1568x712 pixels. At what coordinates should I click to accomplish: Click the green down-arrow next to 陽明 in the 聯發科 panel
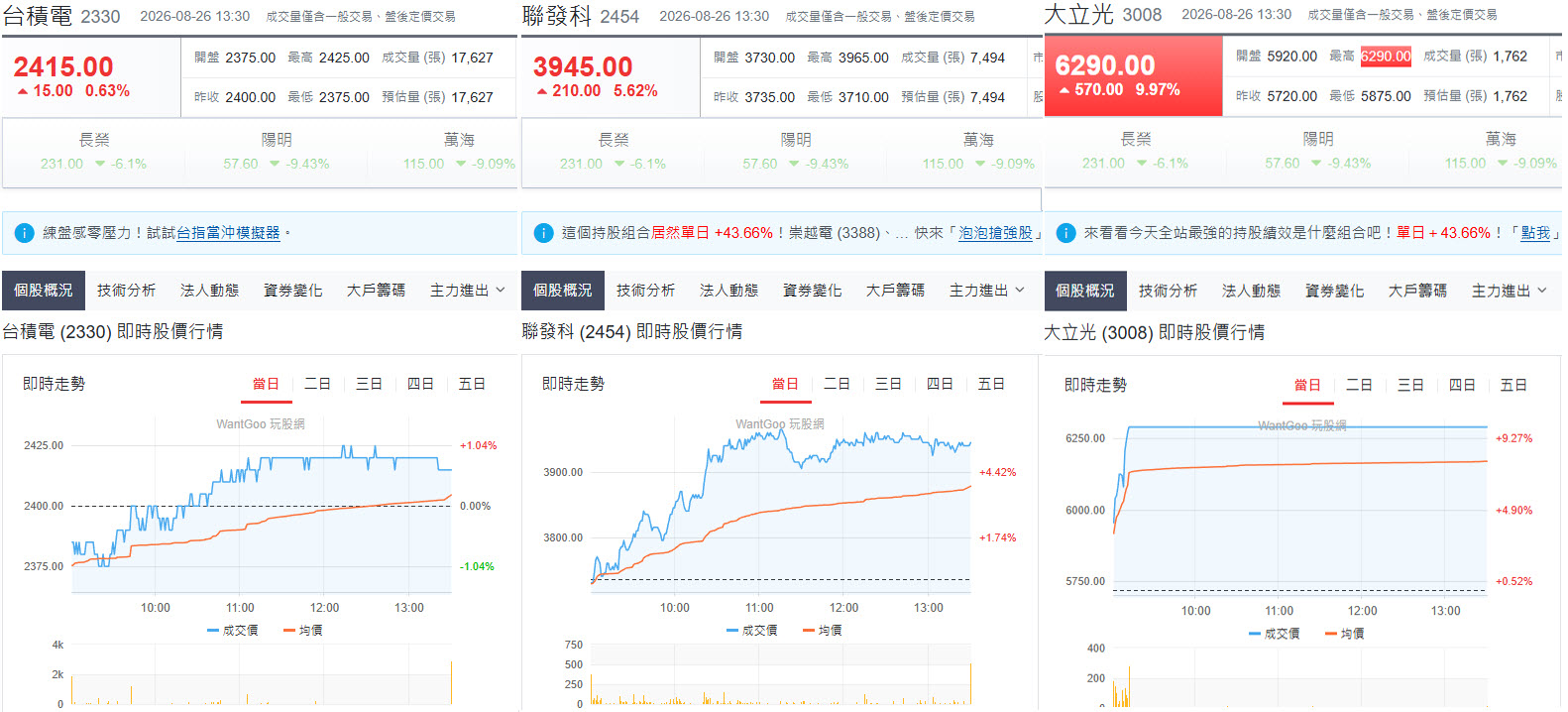[x=794, y=165]
